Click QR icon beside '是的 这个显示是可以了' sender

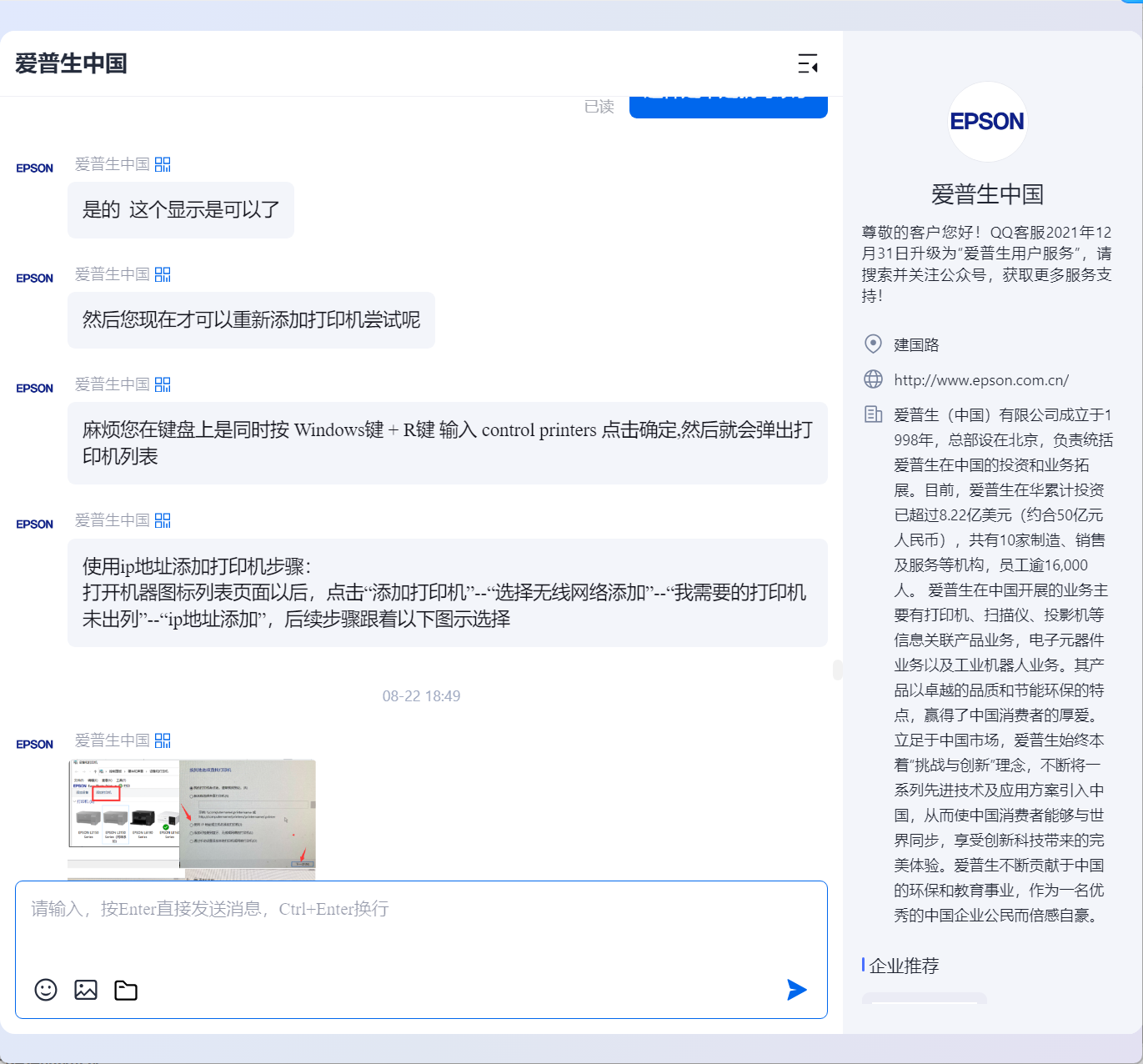click(163, 164)
